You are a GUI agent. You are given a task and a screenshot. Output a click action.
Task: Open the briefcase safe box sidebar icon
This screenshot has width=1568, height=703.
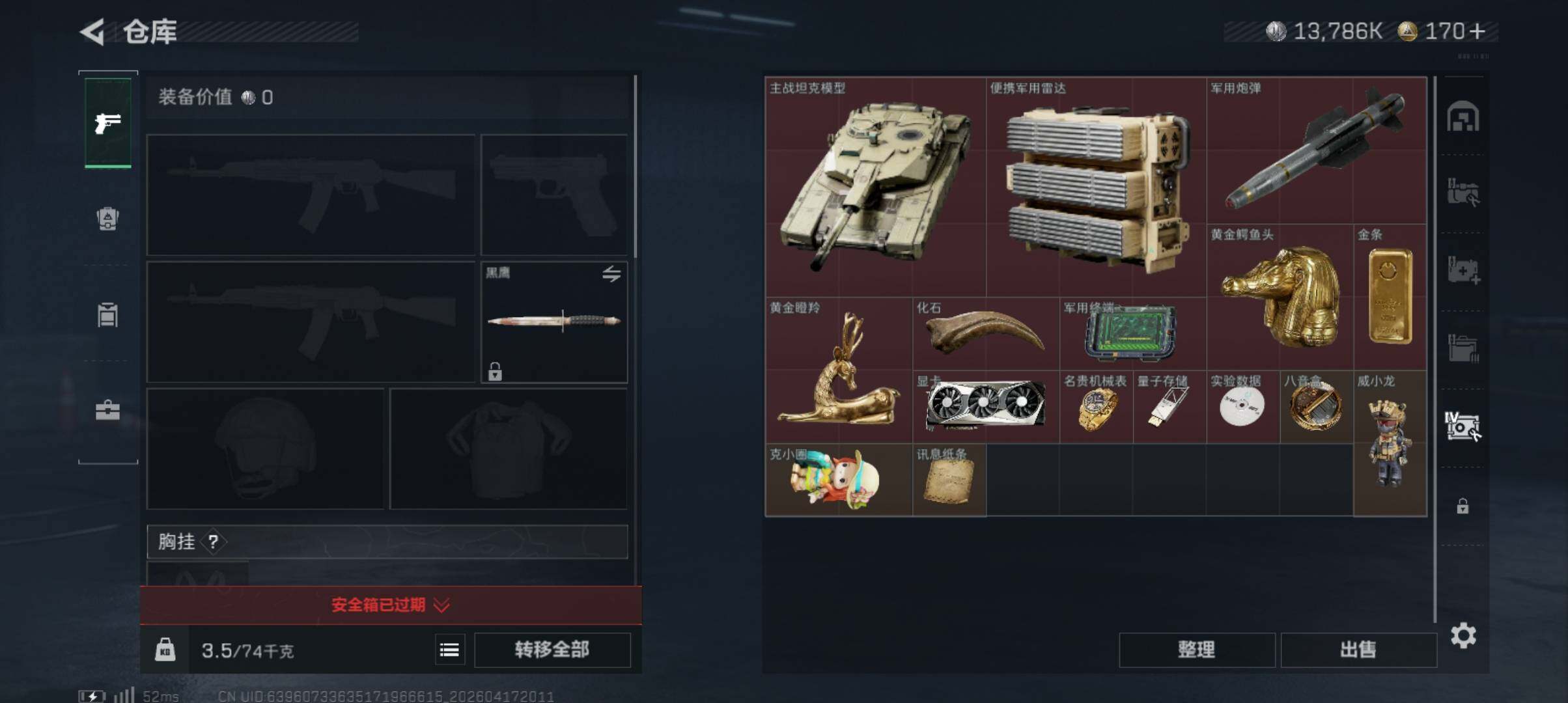pos(107,411)
